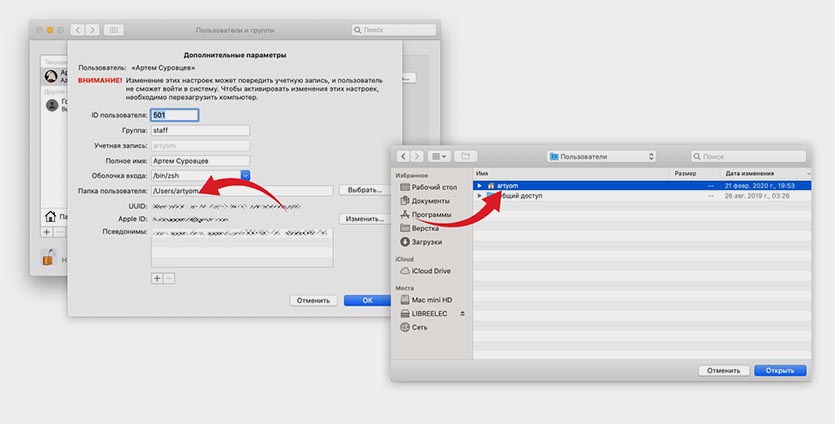Viewport: 835px width, 424px height.
Task: Sort by Имя column header
Action: 571,174
